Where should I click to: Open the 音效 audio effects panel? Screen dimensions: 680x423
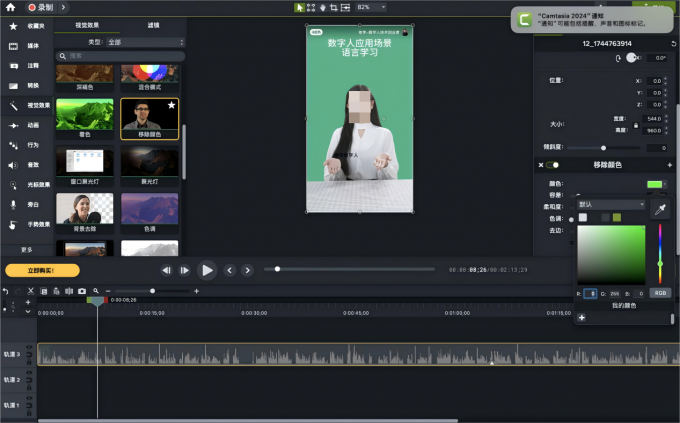[27, 165]
